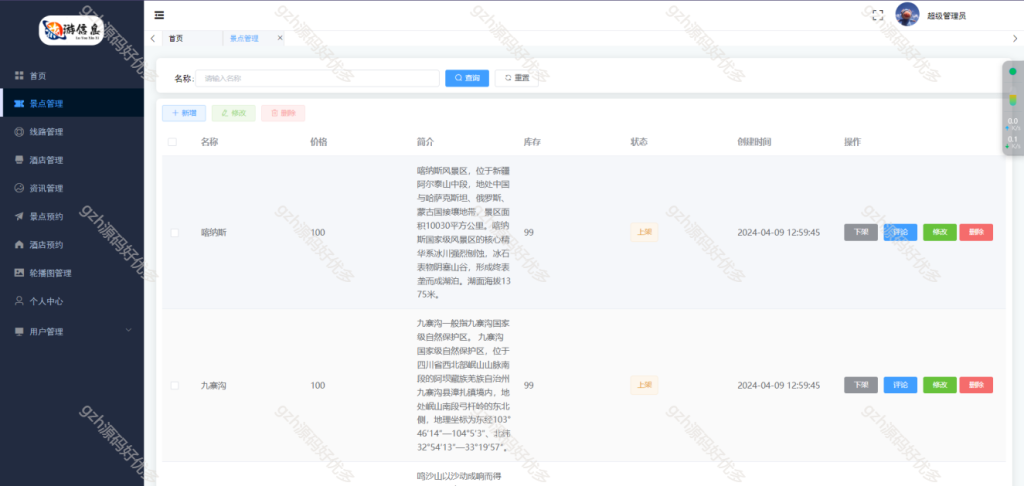
Task: Click the 创建时间 column header
Action: (754, 142)
